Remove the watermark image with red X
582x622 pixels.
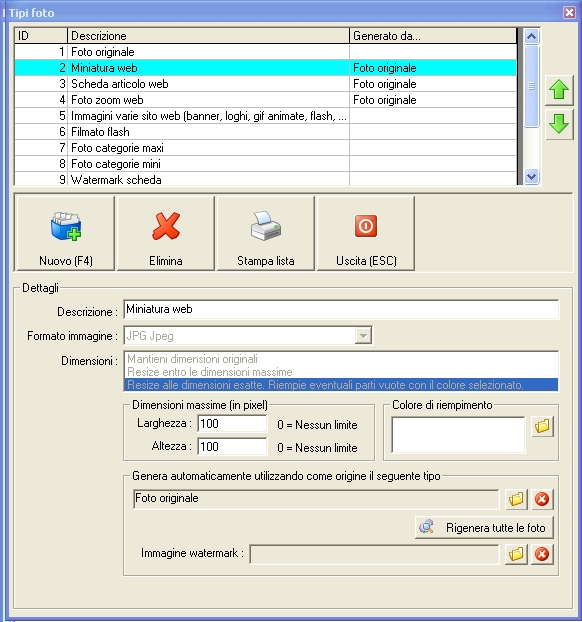coord(542,554)
